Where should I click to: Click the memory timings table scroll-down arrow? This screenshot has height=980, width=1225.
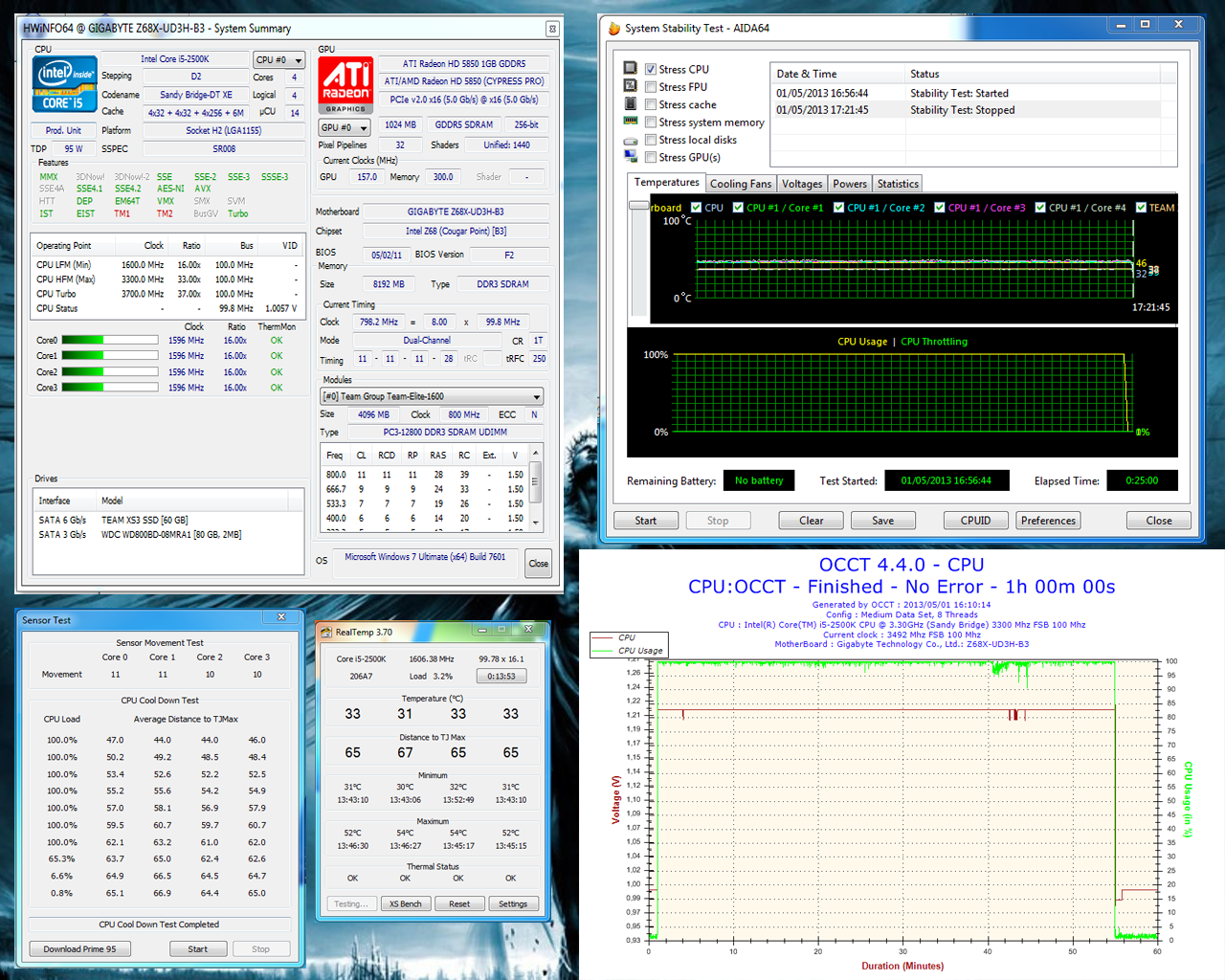click(x=535, y=523)
